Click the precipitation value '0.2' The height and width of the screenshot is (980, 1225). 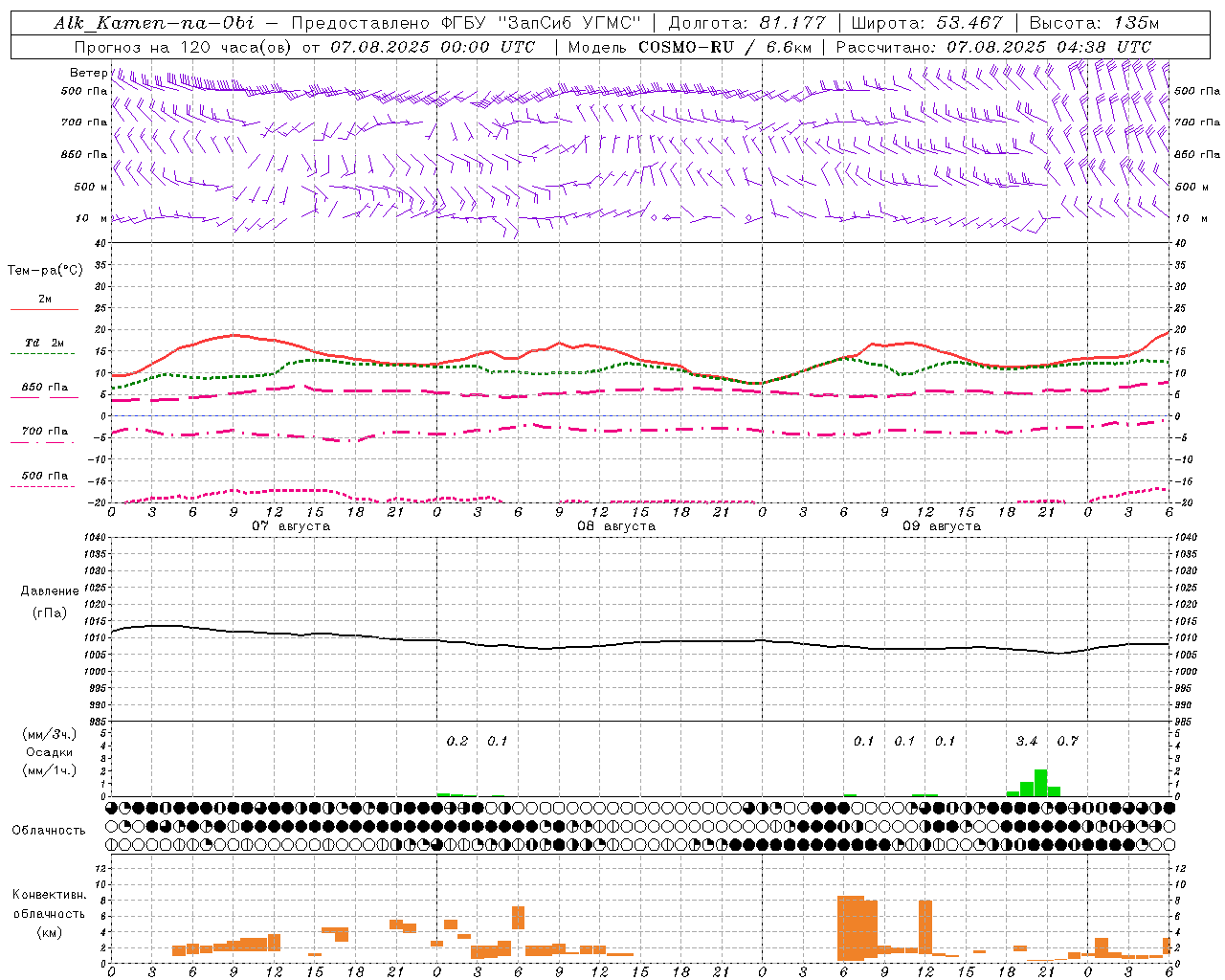[457, 742]
